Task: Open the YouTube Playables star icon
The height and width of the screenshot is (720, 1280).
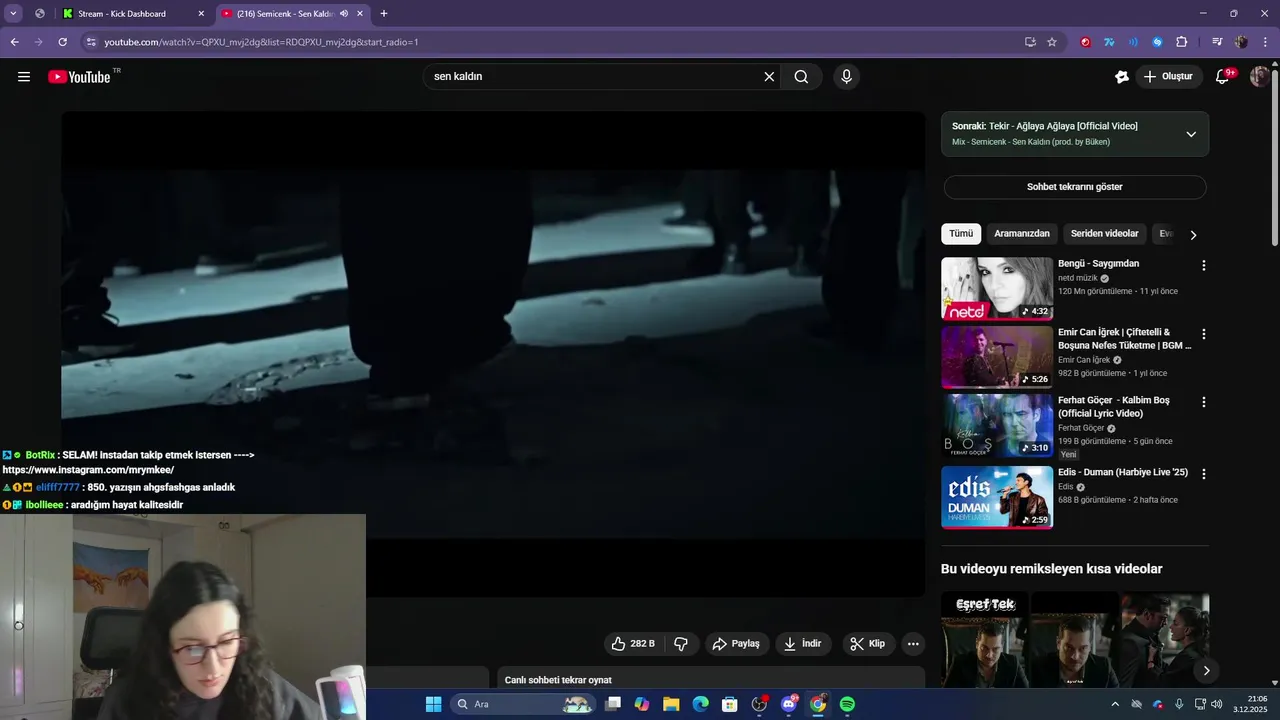Action: pyautogui.click(x=1122, y=77)
